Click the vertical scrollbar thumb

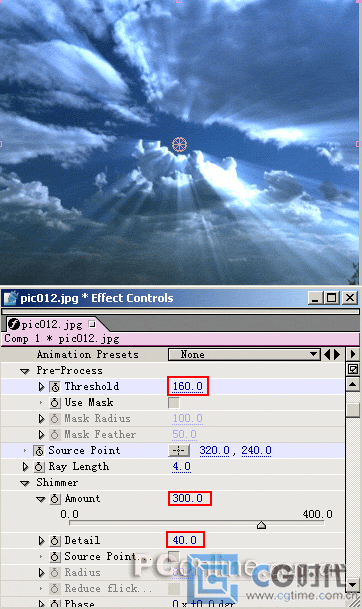click(x=353, y=410)
